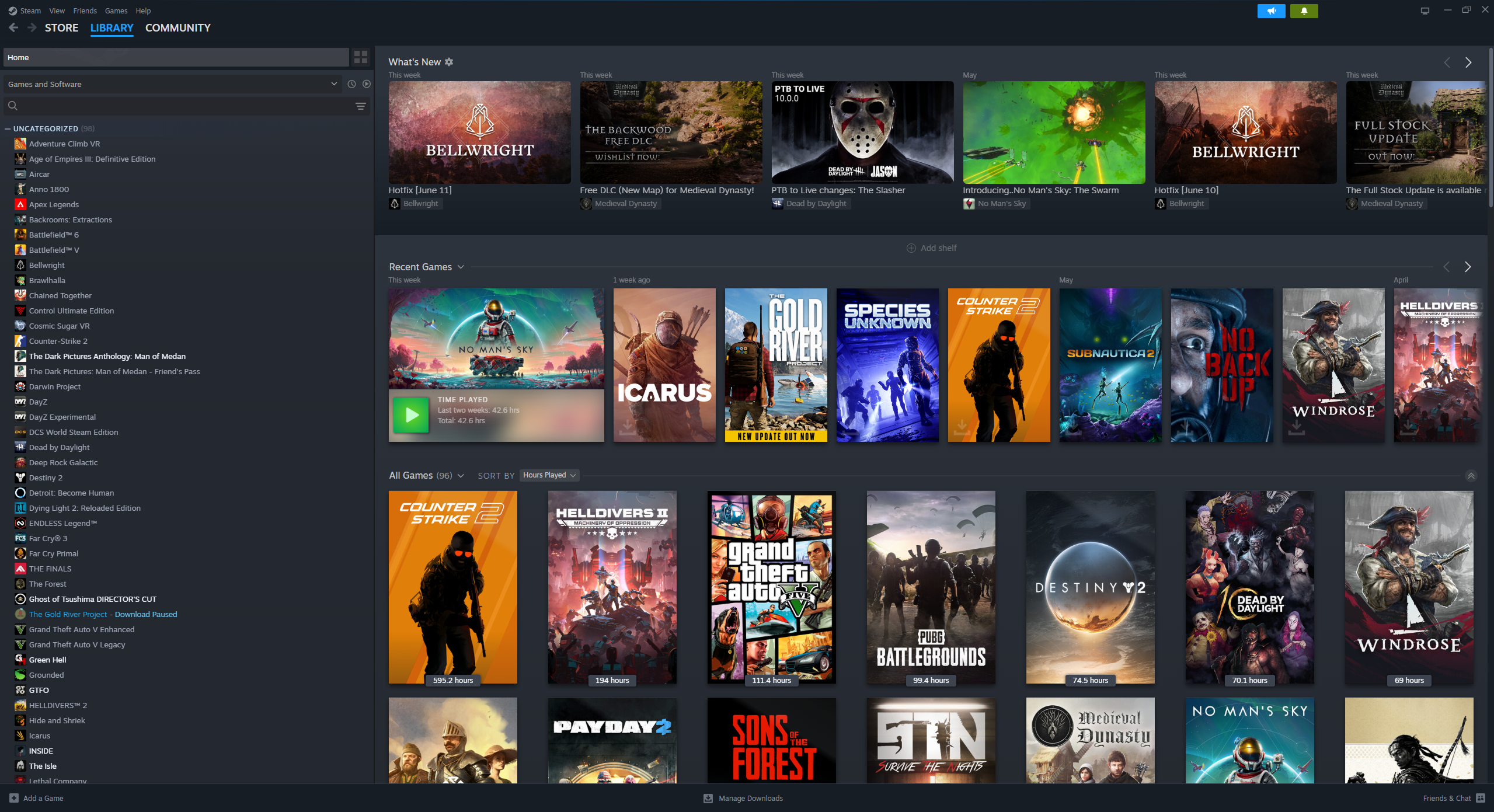The height and width of the screenshot is (812, 1494).
Task: Expand the Recent Games shelf dropdown
Action: [461, 267]
